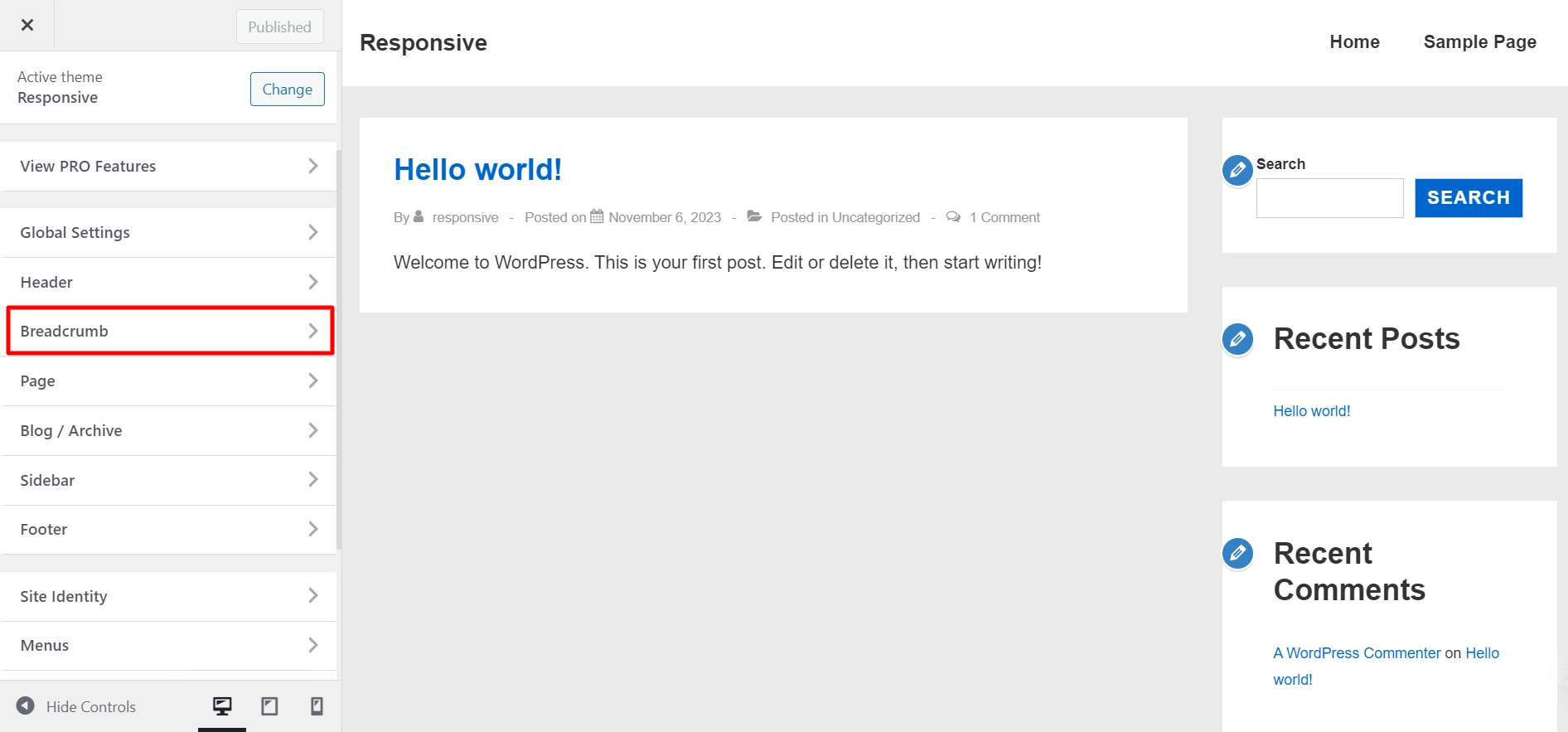
Task: Open the Breadcrumb panel
Action: pyautogui.click(x=168, y=331)
